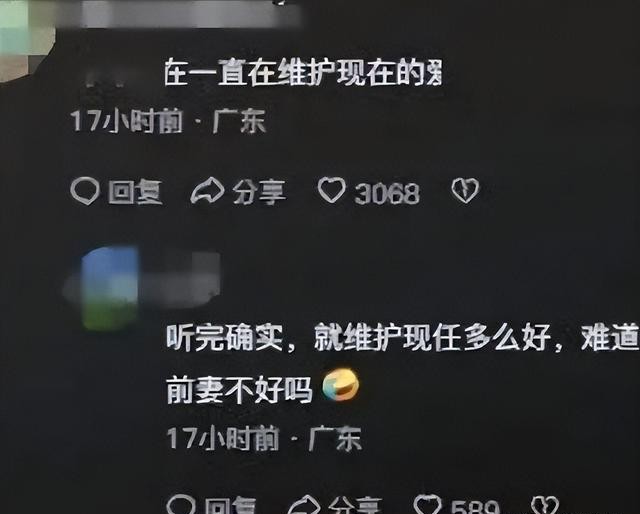Click the 回复 label under the first comment

(x=135, y=192)
